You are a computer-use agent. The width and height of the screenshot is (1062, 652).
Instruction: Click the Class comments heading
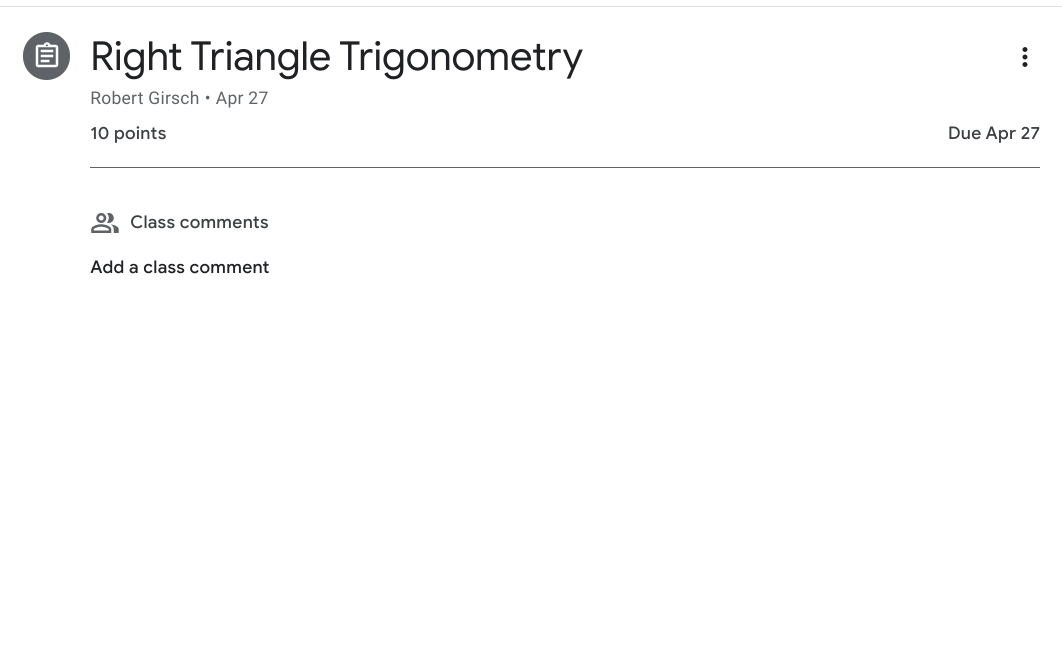point(199,222)
